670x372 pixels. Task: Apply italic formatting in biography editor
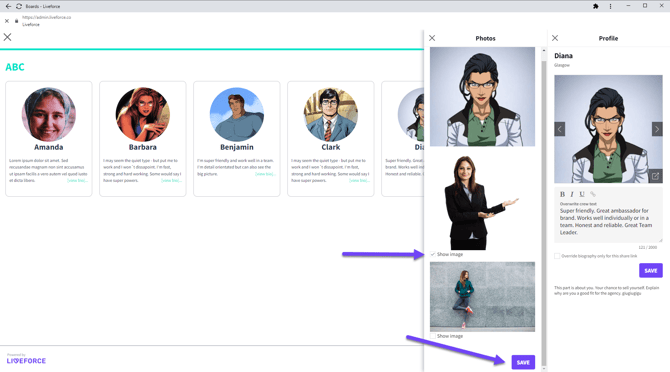coord(572,194)
